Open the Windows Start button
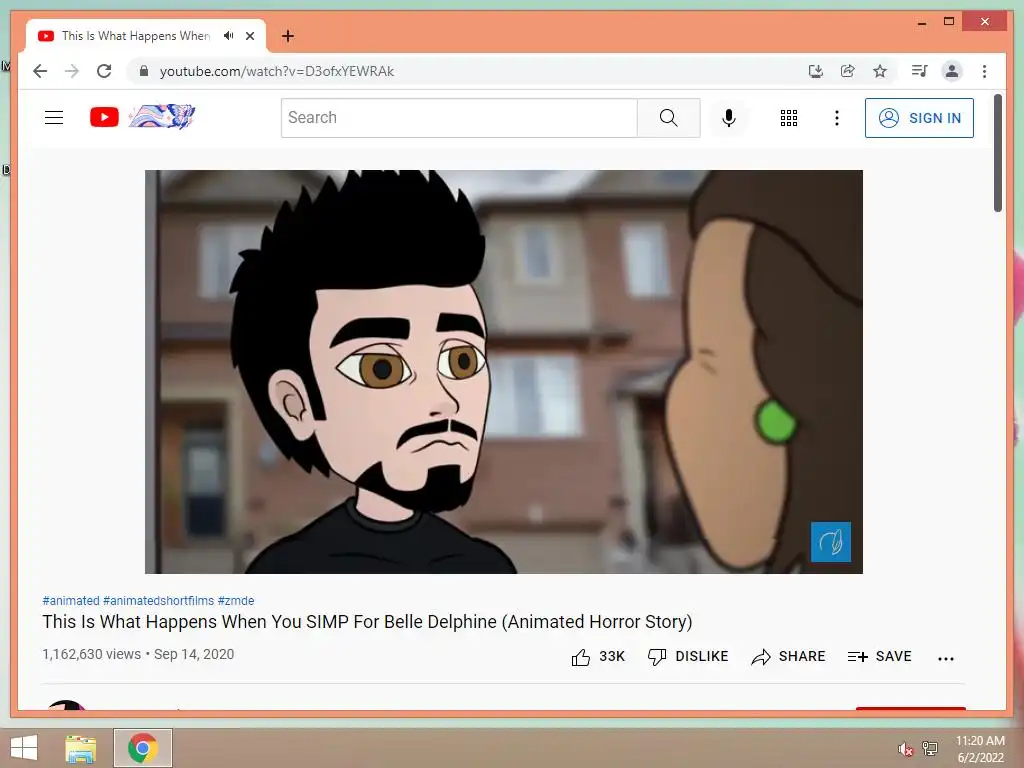This screenshot has height=768, width=1024. 24,748
